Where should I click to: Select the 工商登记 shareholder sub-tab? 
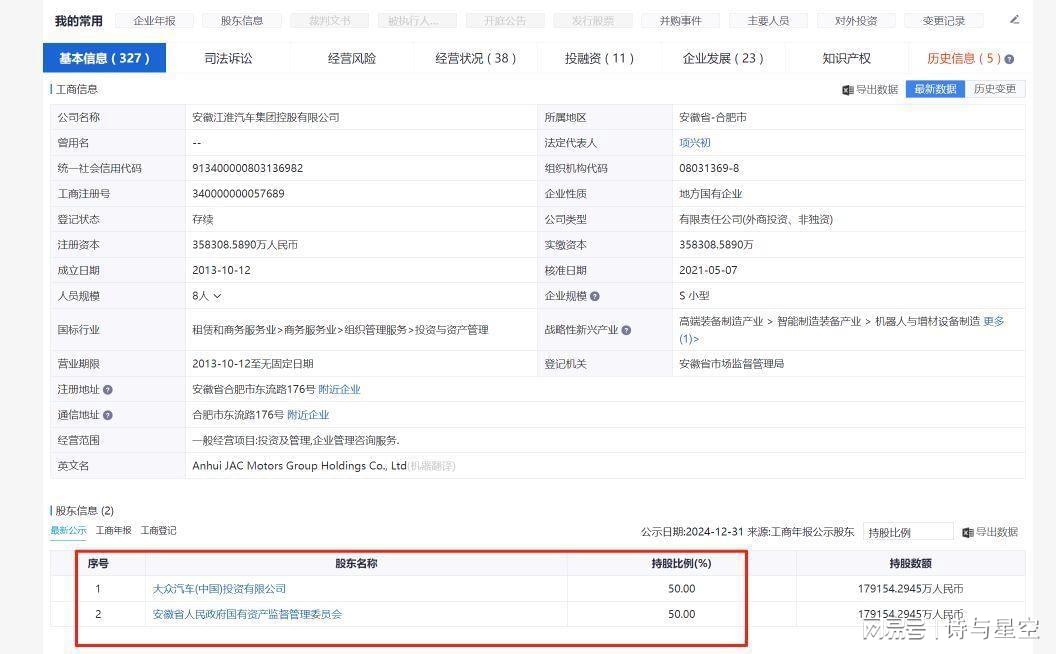[159, 530]
